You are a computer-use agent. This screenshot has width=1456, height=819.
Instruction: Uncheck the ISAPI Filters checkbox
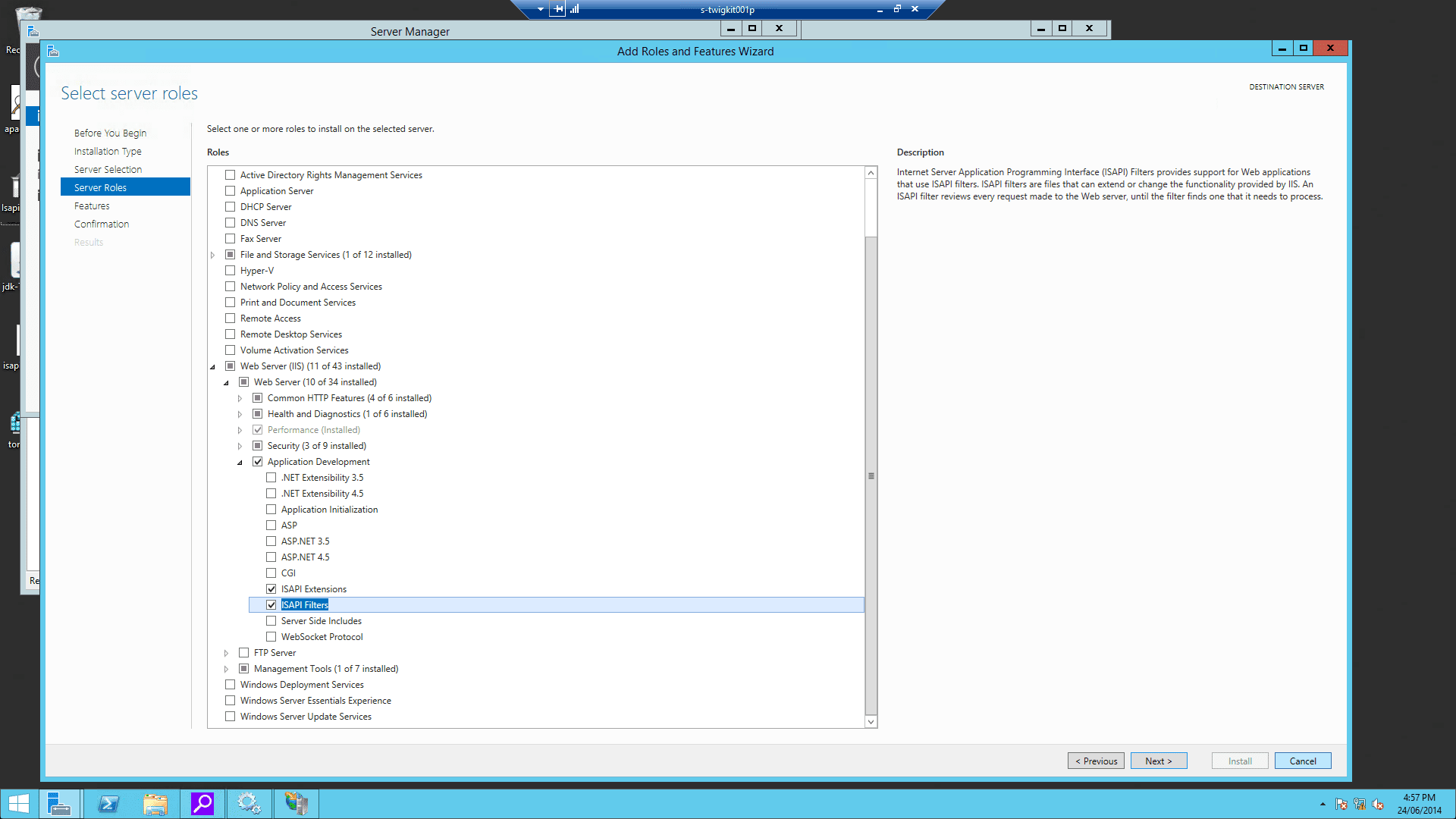click(x=271, y=605)
